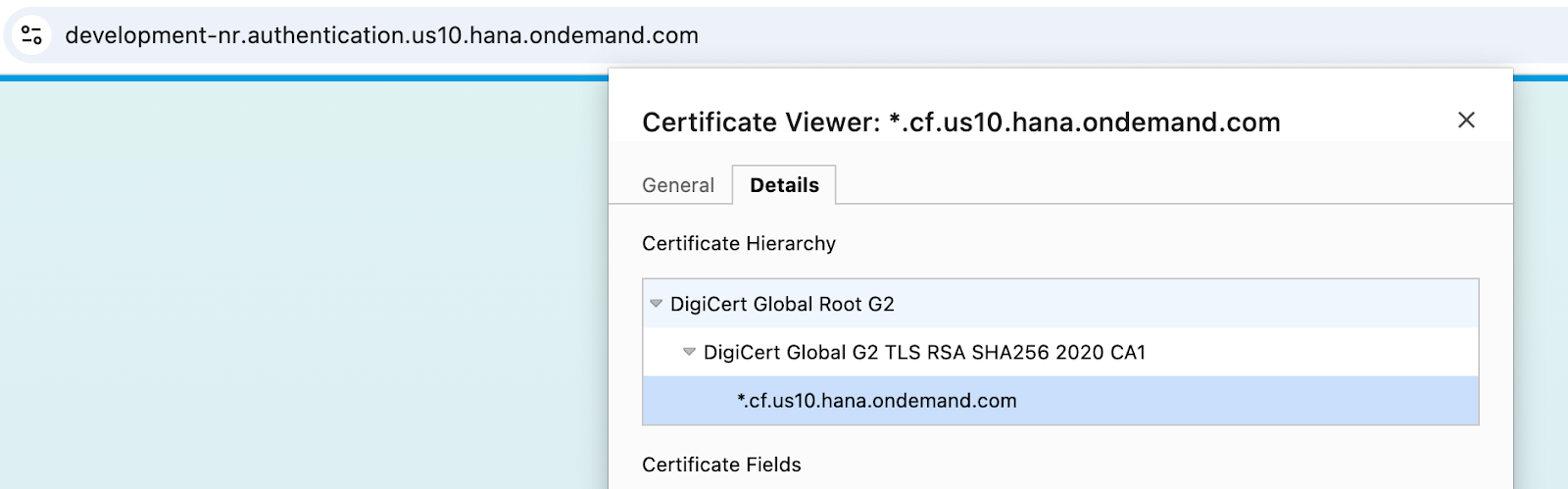This screenshot has height=489, width=1568.
Task: Click the Certificate Hierarchy heading
Action: coord(739,243)
